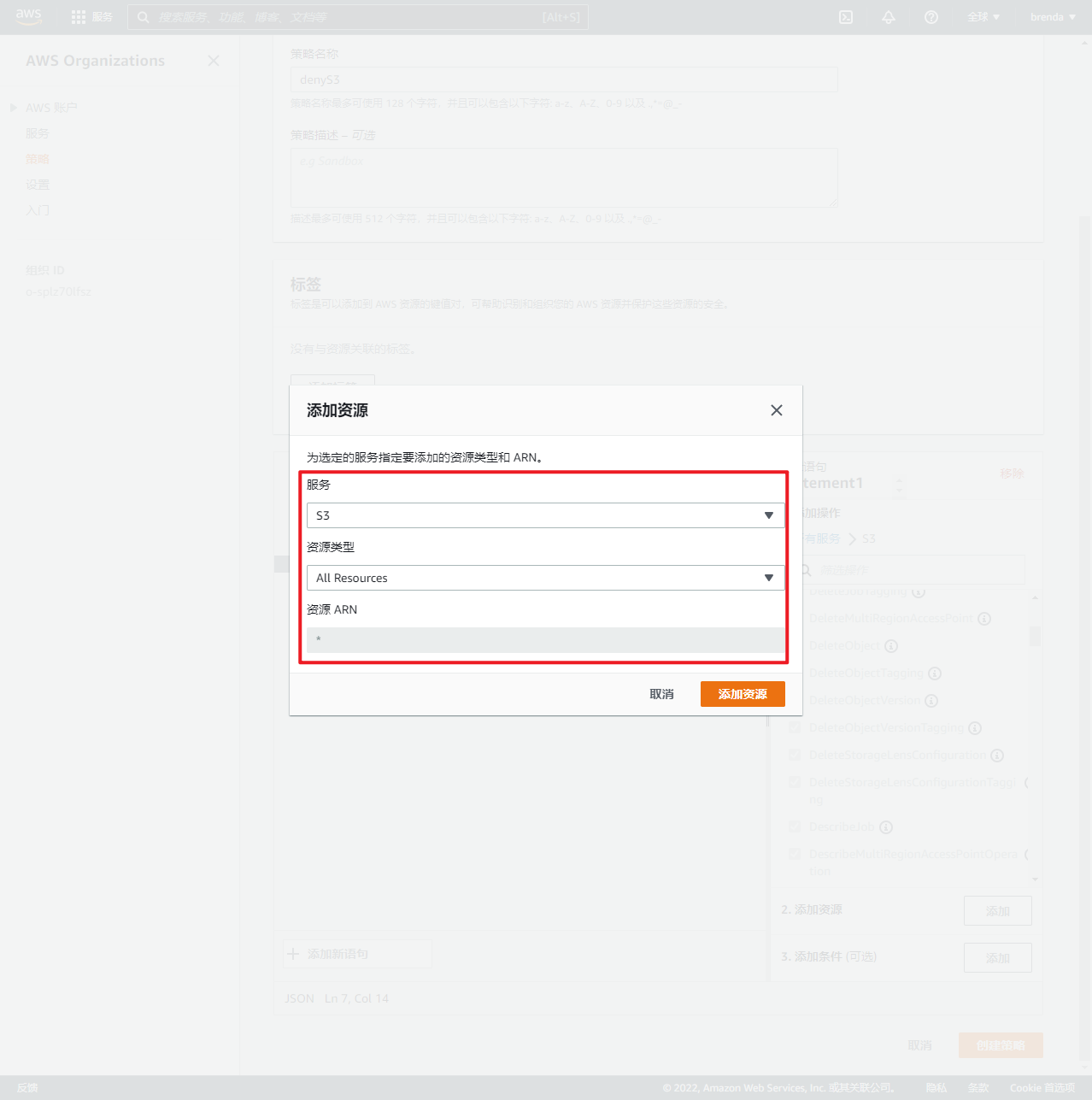Click the Statement1 name stepper
This screenshot has width=1092, height=1100.
click(x=898, y=487)
